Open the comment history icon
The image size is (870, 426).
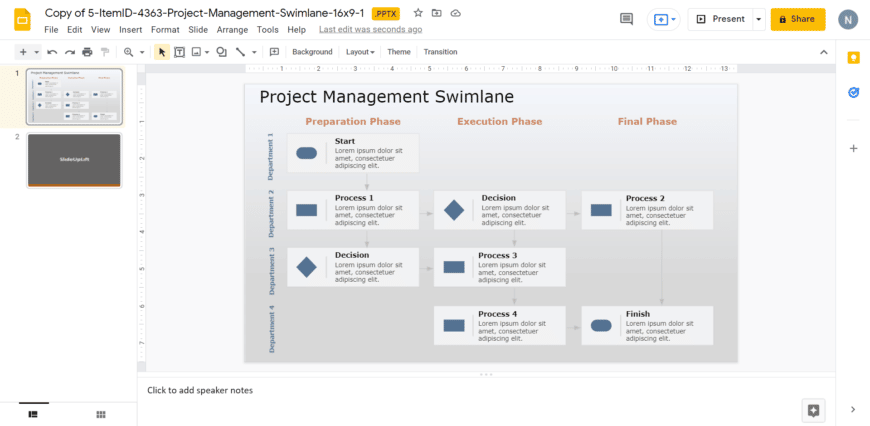click(x=626, y=19)
